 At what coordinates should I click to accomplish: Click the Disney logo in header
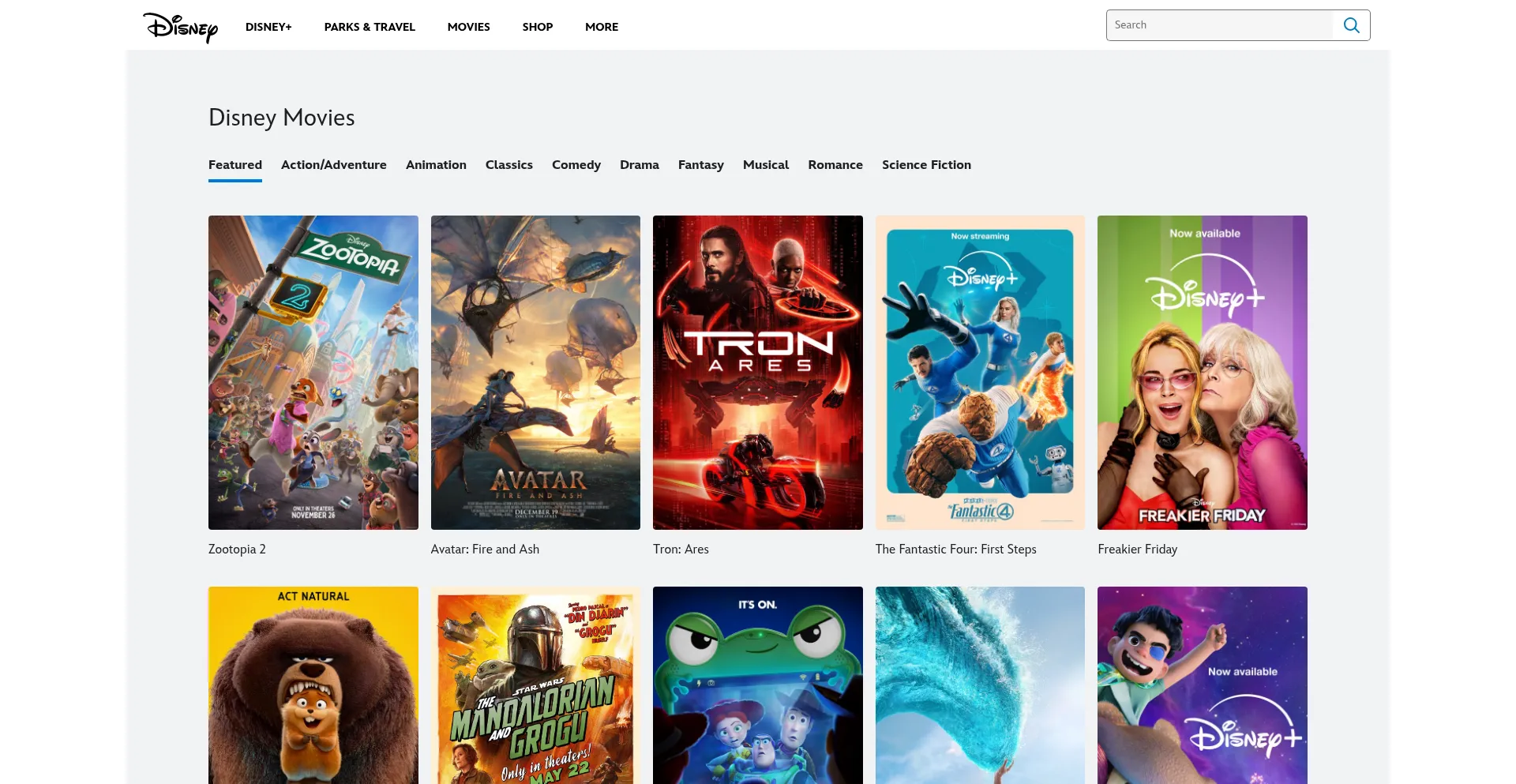[x=180, y=27]
